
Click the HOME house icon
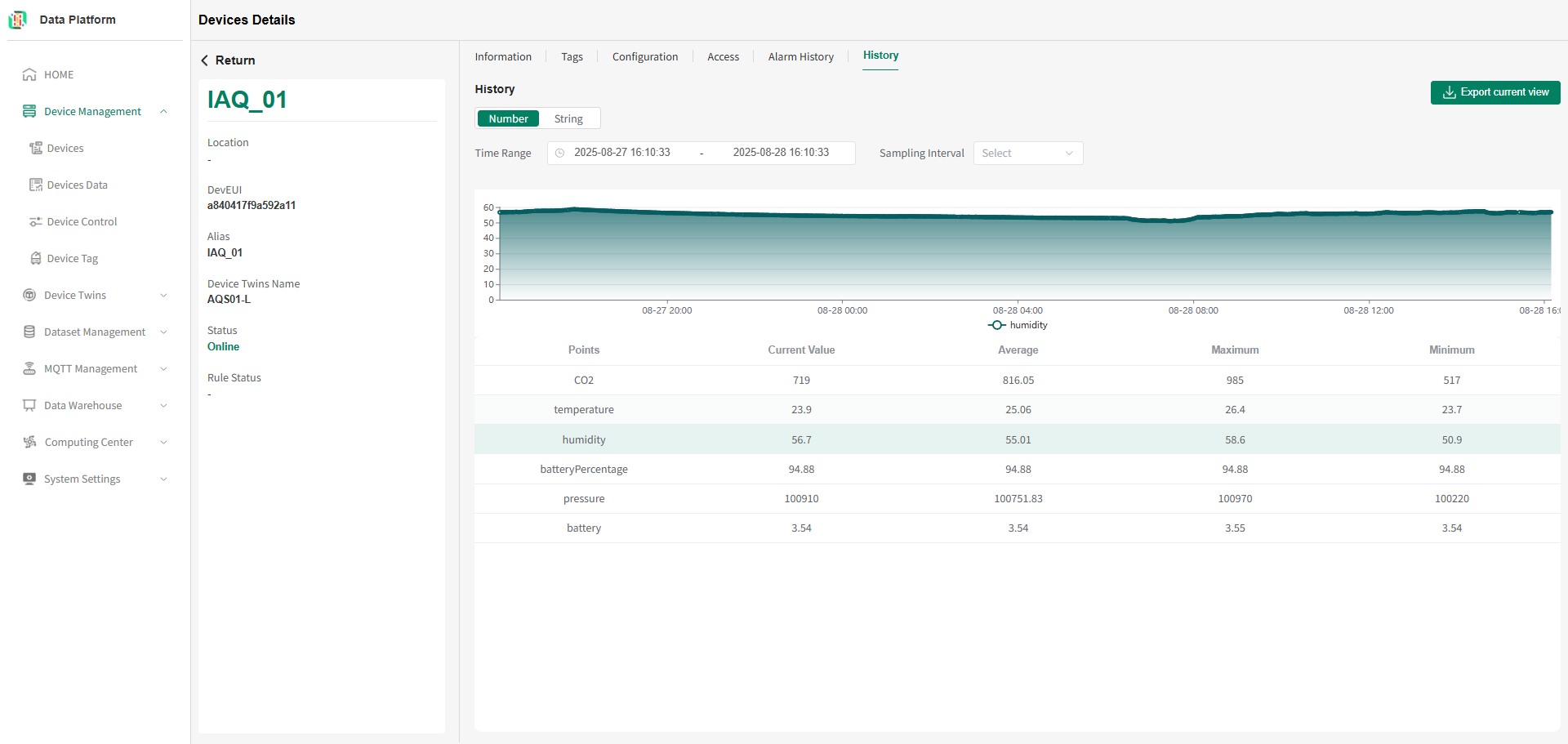click(29, 74)
